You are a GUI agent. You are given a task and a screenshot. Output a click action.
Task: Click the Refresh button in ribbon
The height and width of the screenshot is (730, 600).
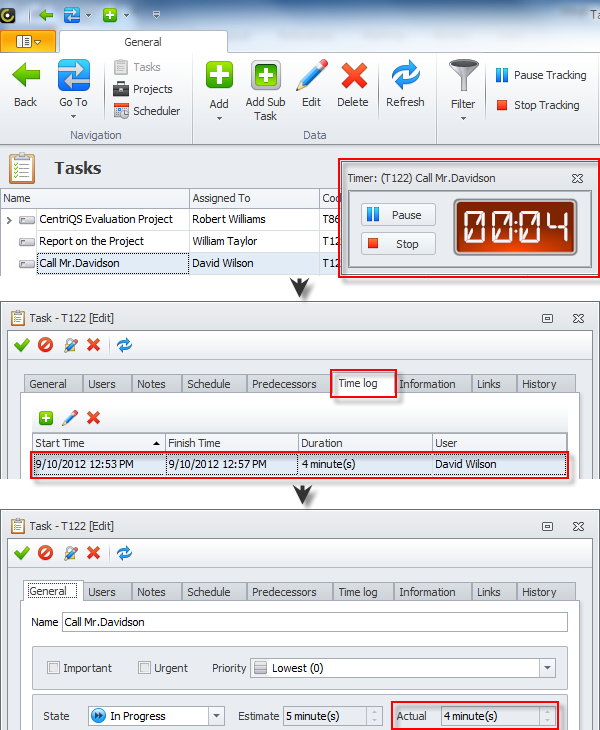coord(405,84)
